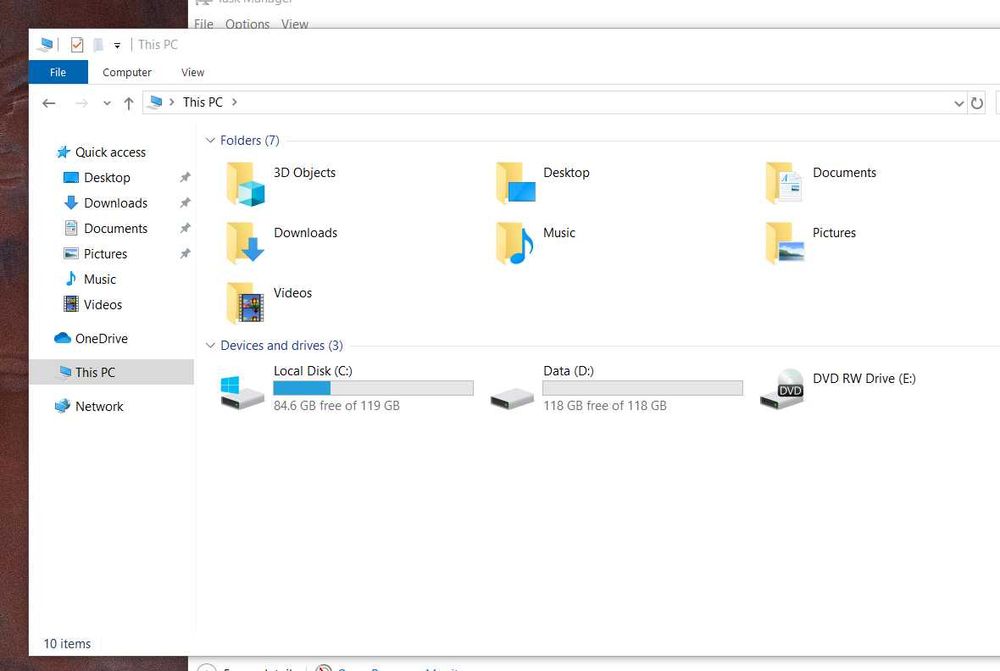The width and height of the screenshot is (1000, 671).
Task: Click the '84.6 GB free of 119 GB' text
Action: [x=337, y=406]
